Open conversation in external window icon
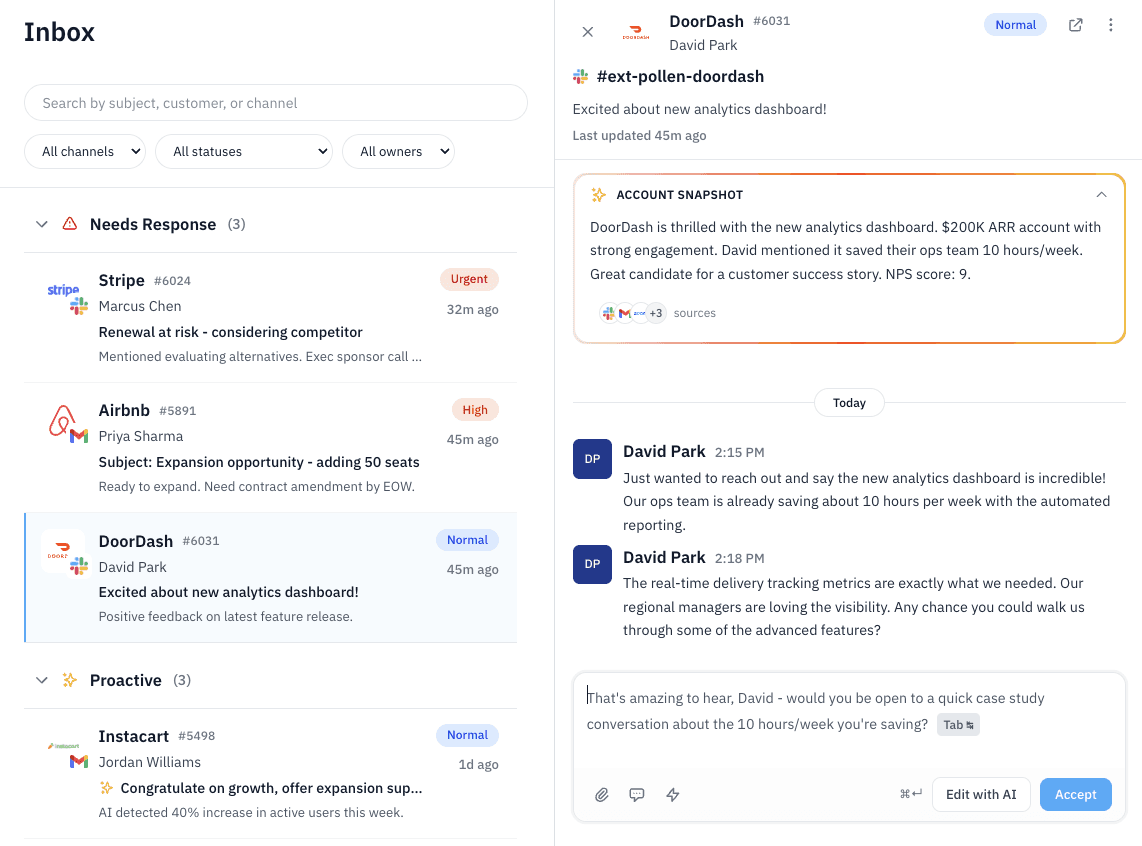Viewport: 1142px width, 846px height. point(1075,25)
